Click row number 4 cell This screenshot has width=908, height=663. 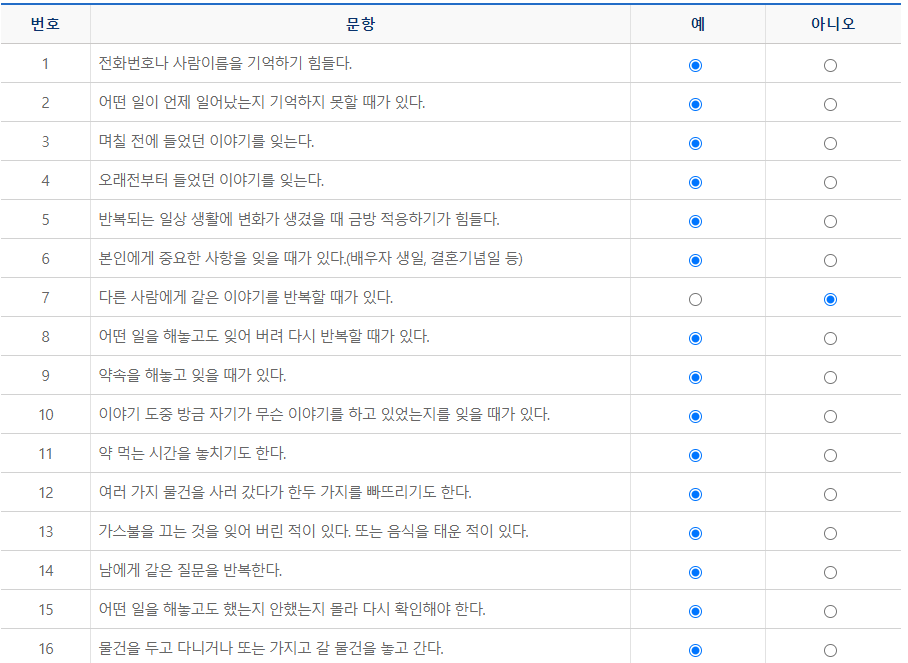click(45, 180)
